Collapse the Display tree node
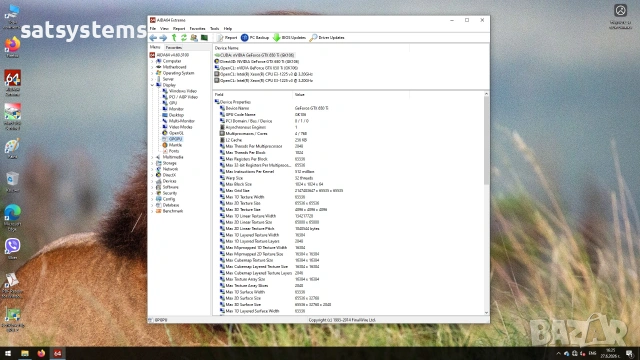 [153, 85]
